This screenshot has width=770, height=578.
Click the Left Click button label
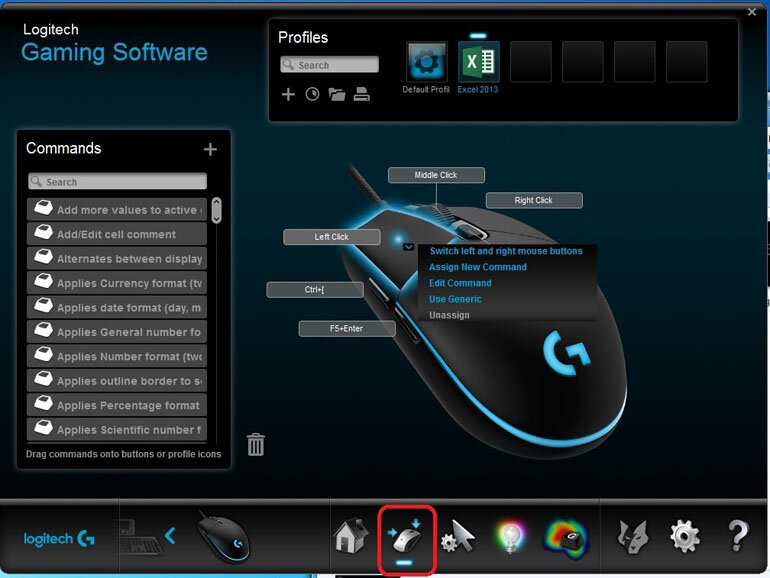332,237
